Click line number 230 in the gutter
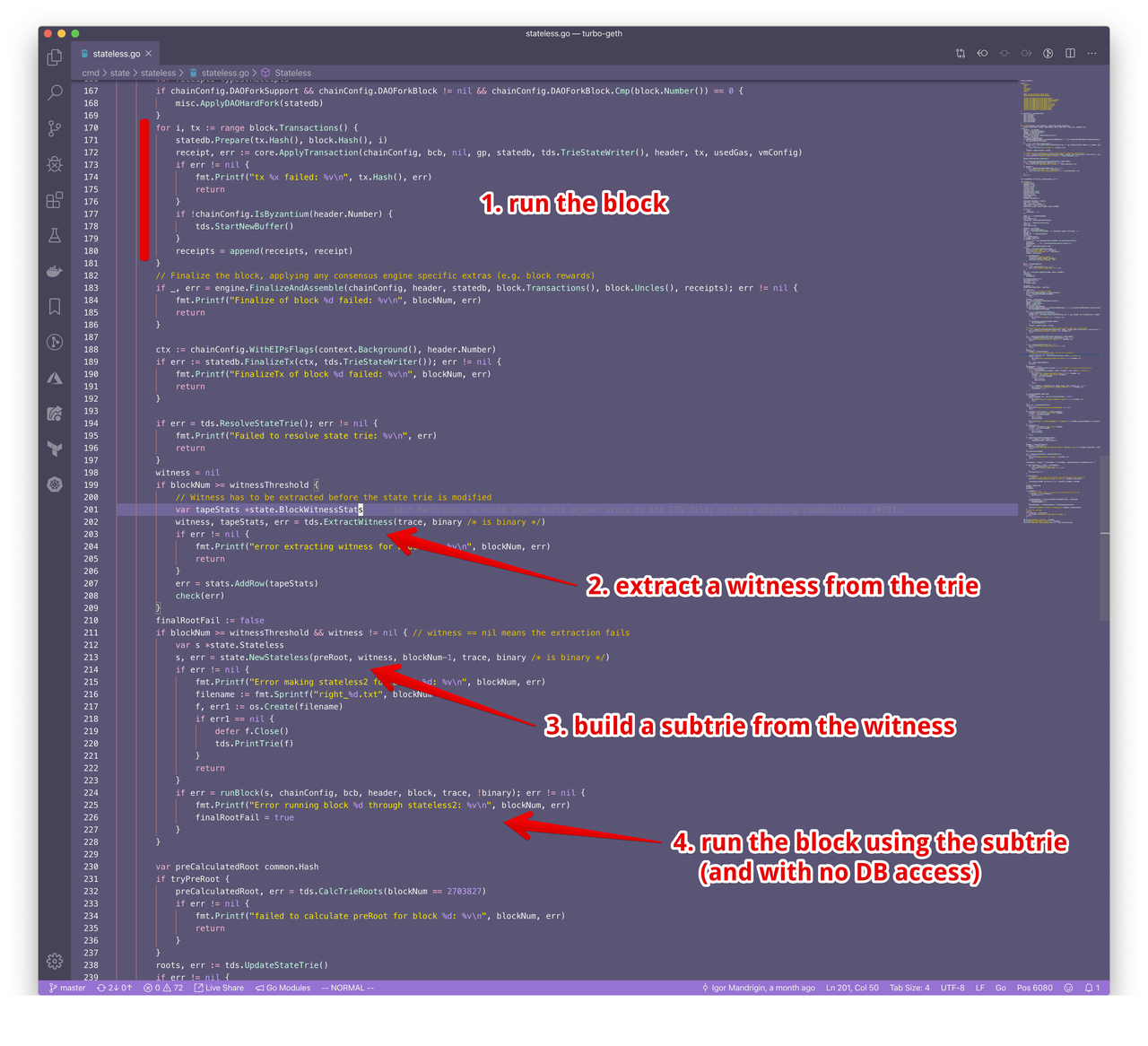The image size is (1148, 1046). [x=91, y=867]
